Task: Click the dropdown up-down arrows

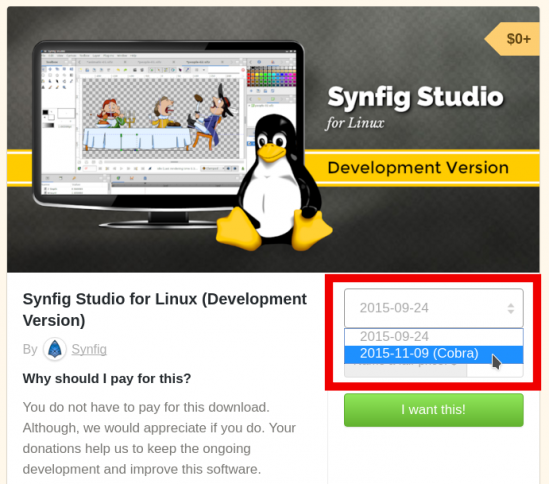Action: [x=511, y=308]
